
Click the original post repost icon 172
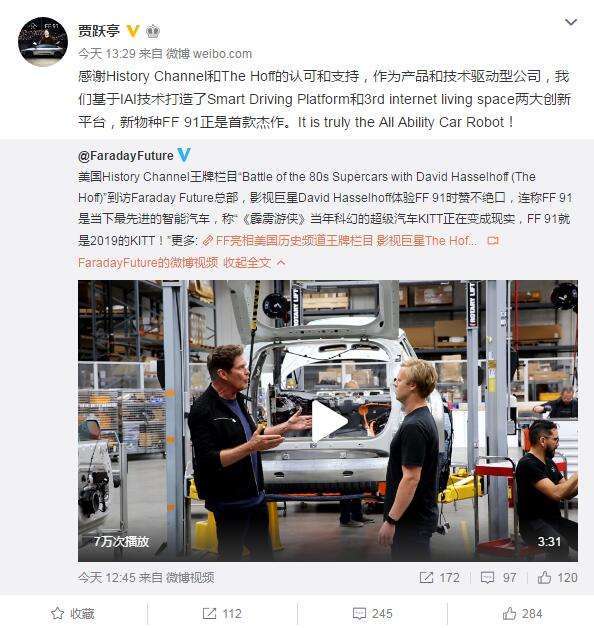point(439,578)
